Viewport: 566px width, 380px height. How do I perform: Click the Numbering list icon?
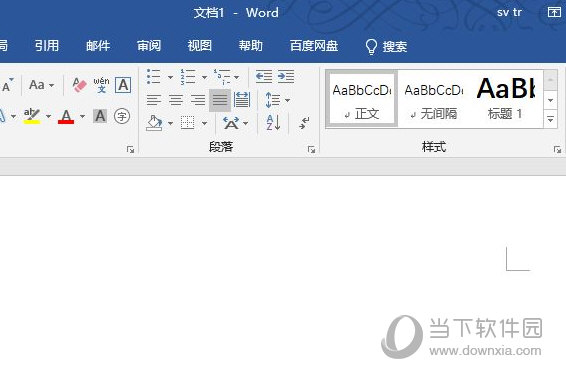(x=188, y=77)
